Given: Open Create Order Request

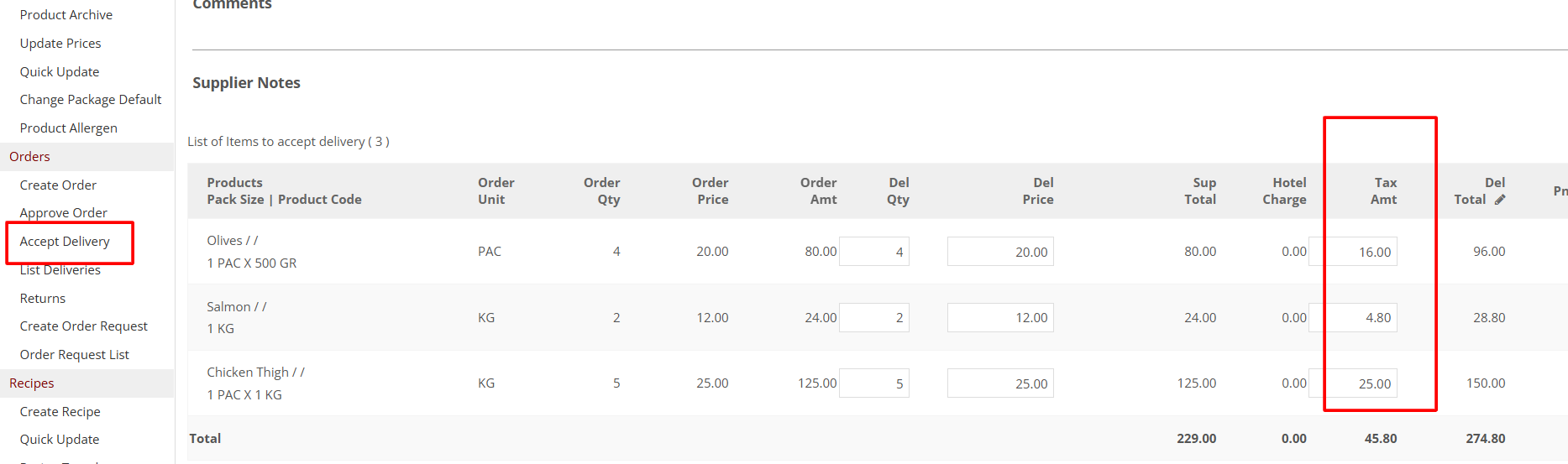Looking at the screenshot, I should (x=83, y=326).
